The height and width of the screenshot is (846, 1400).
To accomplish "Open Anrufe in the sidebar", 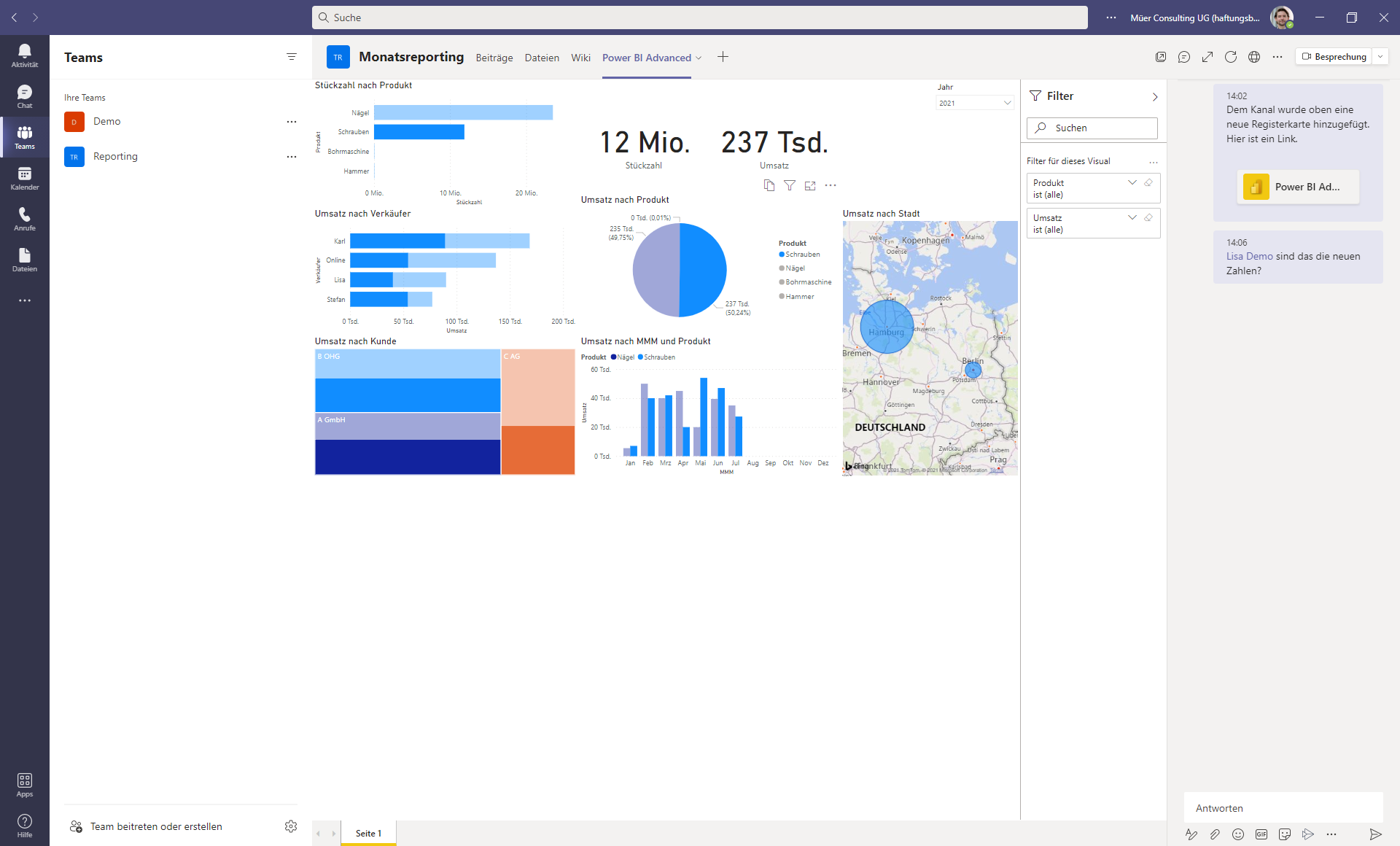I will [25, 219].
